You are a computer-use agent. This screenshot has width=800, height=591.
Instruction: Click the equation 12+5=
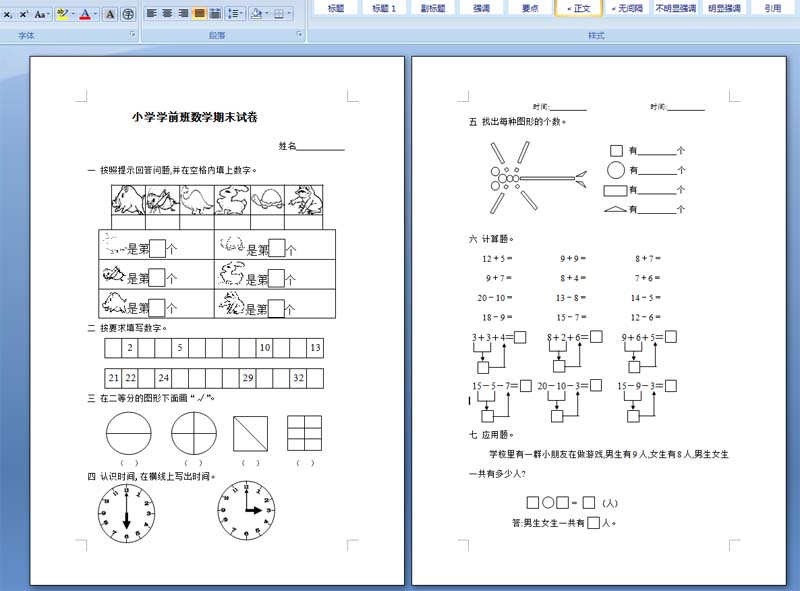pos(497,259)
